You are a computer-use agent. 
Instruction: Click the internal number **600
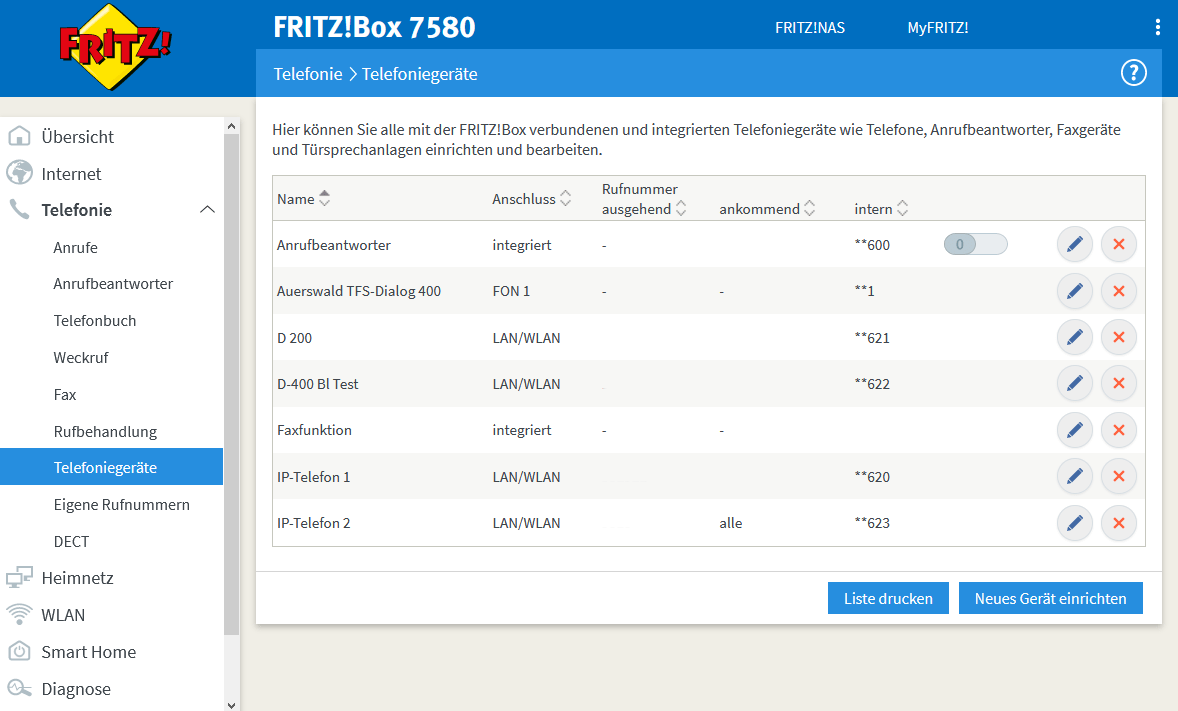tap(871, 245)
